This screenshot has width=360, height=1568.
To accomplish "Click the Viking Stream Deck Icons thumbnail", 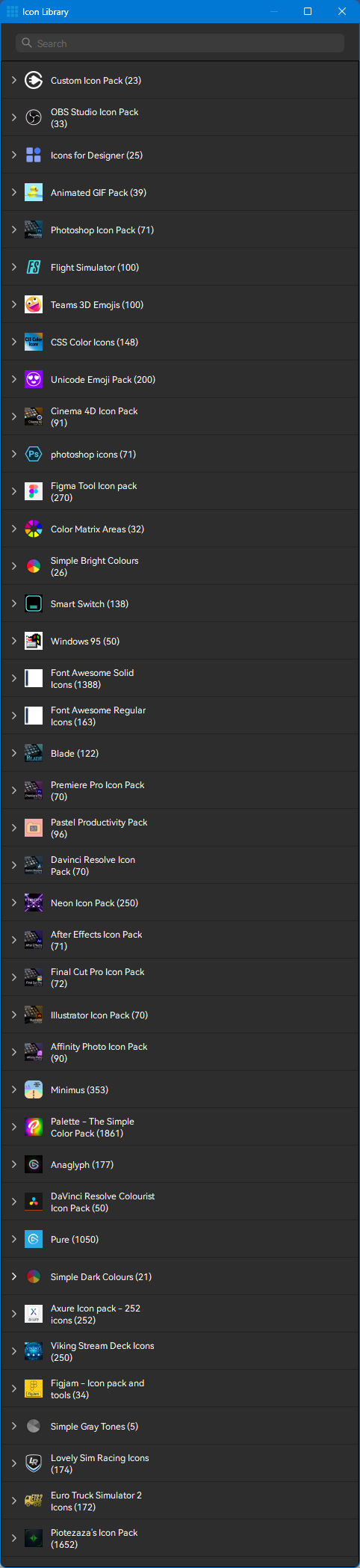I will tap(34, 1351).
